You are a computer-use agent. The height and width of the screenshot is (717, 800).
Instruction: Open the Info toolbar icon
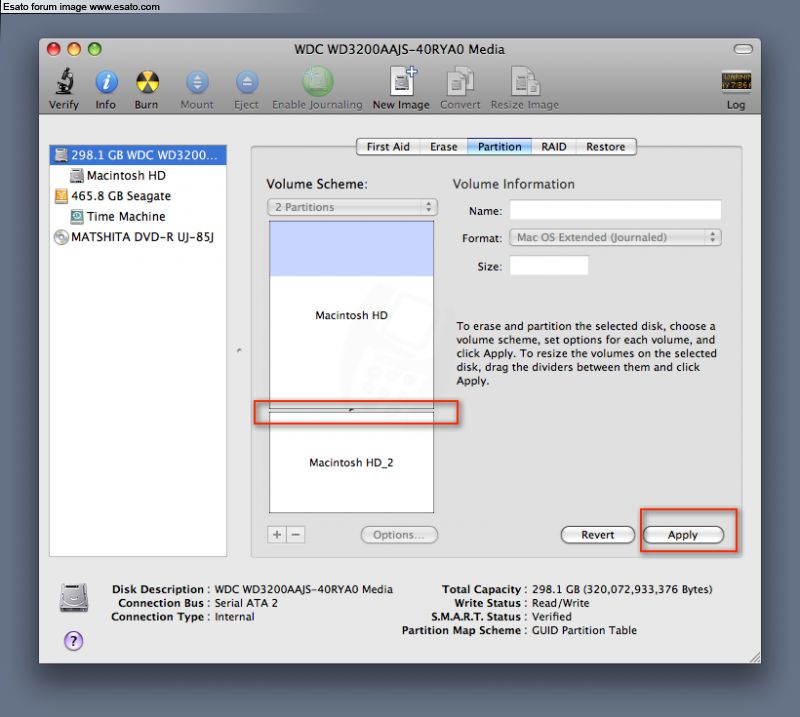pyautogui.click(x=106, y=82)
